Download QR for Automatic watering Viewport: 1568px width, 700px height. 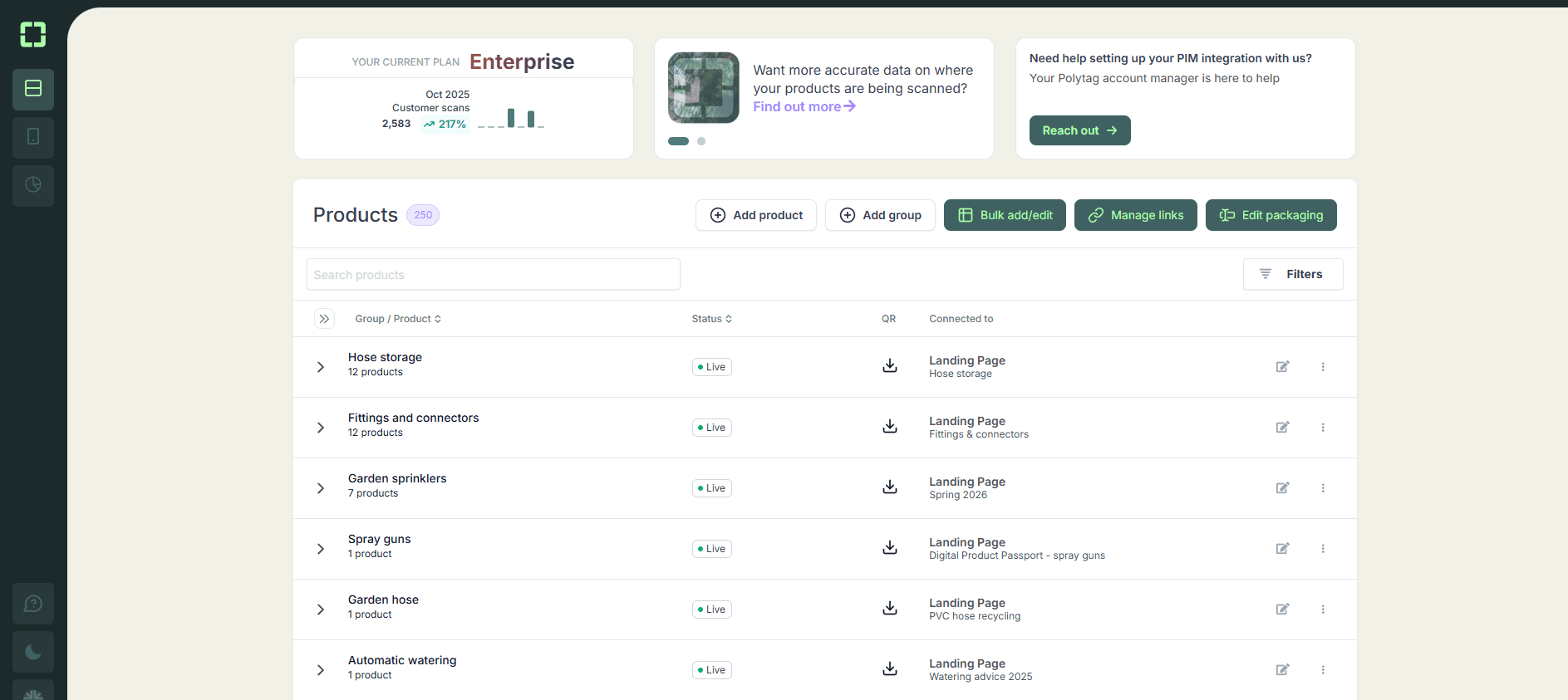click(890, 669)
